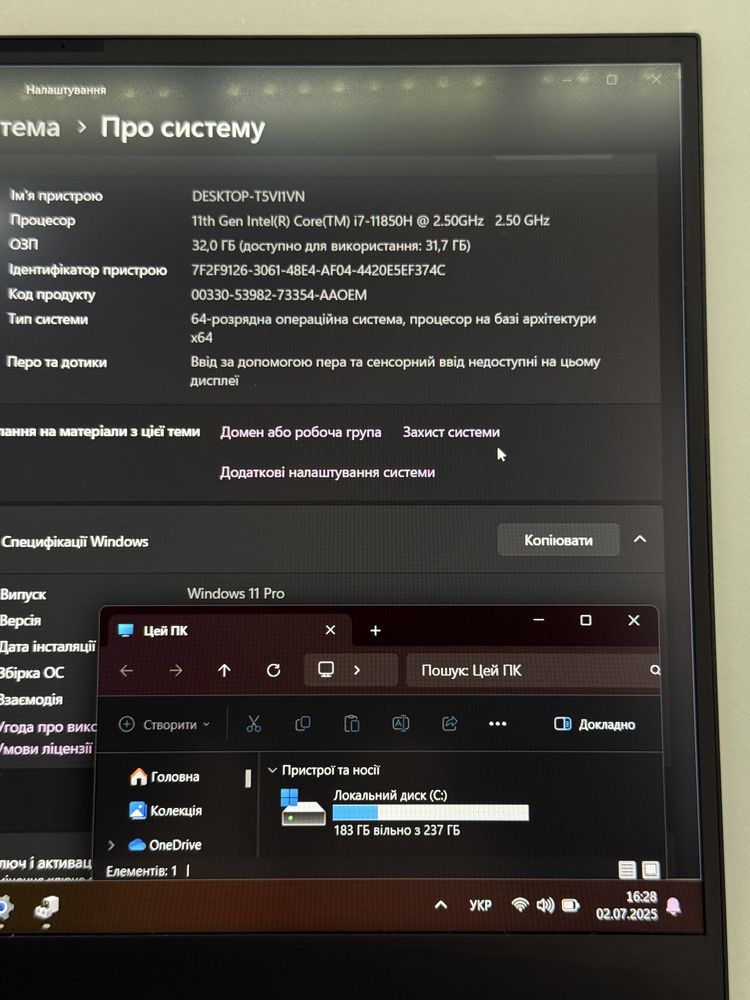The image size is (750, 1000).
Task: Open the volume speaker tray icon
Action: [545, 906]
